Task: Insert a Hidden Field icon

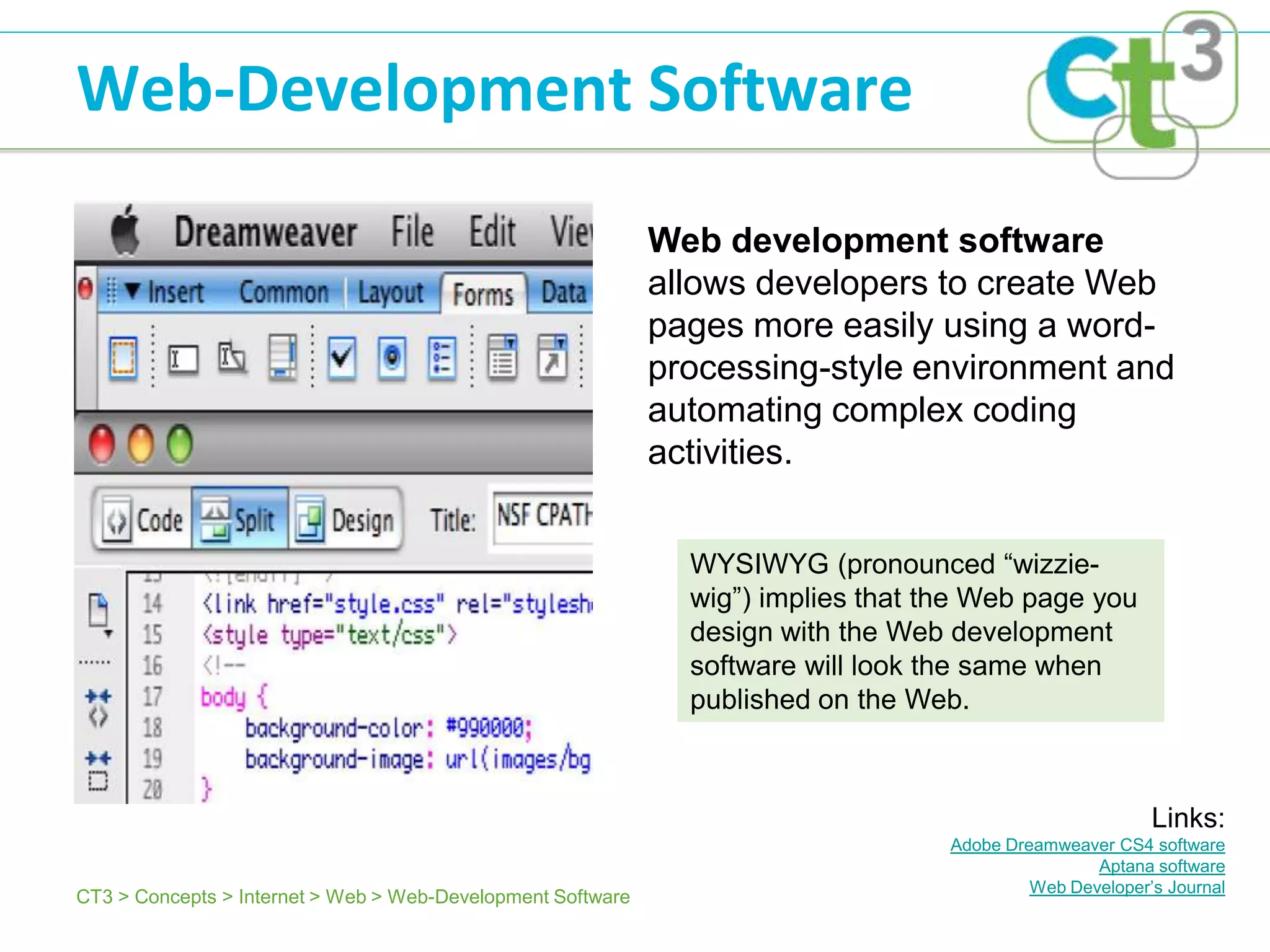Action: (233, 358)
